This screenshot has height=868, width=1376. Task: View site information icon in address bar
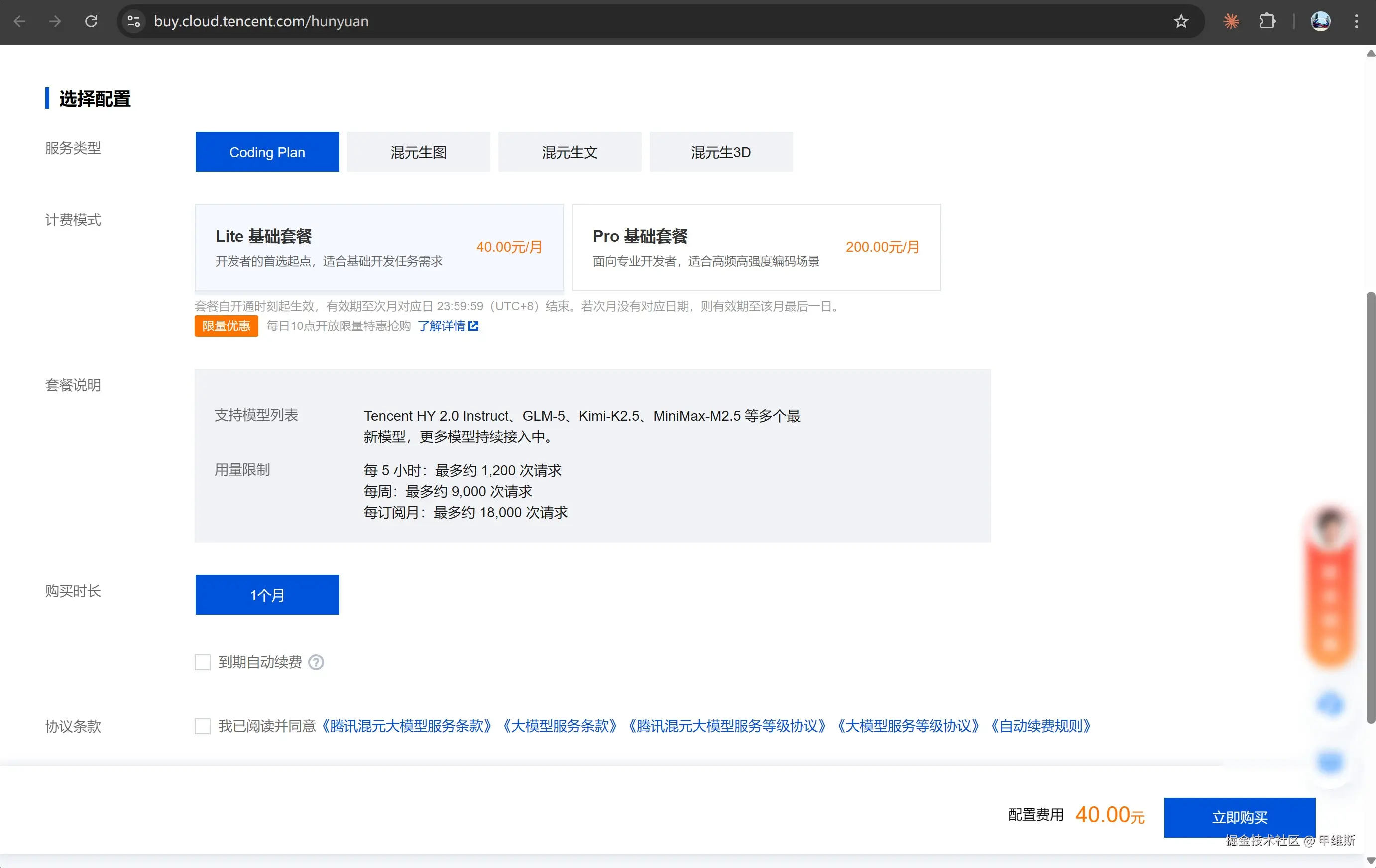point(134,22)
